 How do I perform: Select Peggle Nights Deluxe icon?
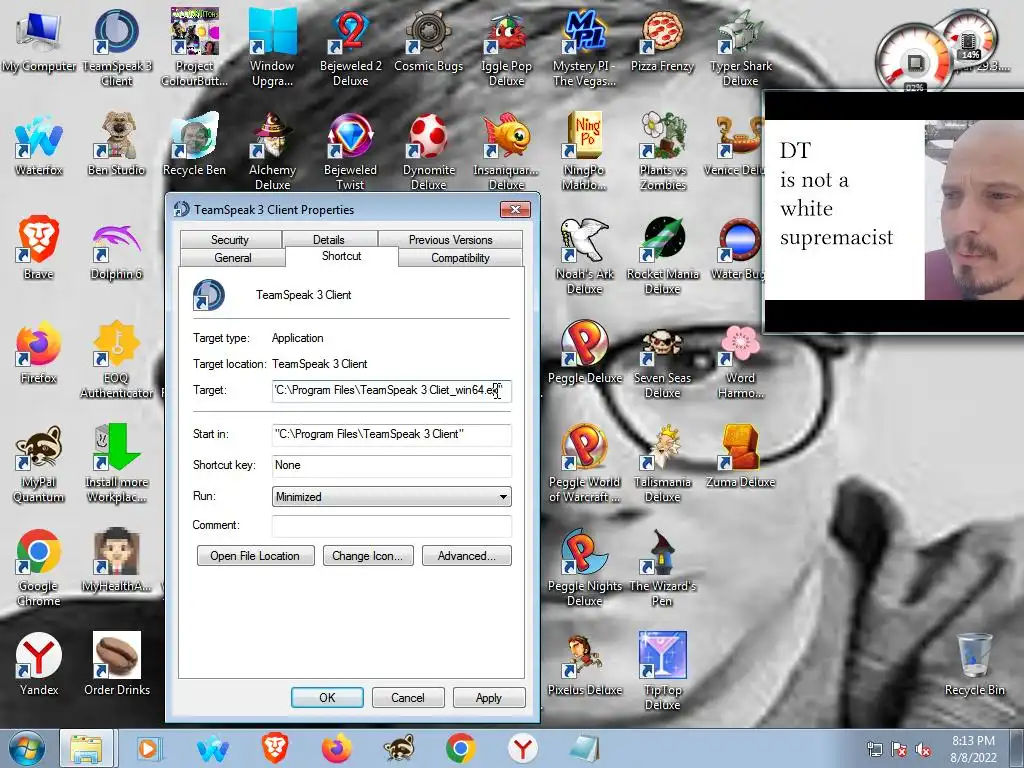tap(584, 568)
